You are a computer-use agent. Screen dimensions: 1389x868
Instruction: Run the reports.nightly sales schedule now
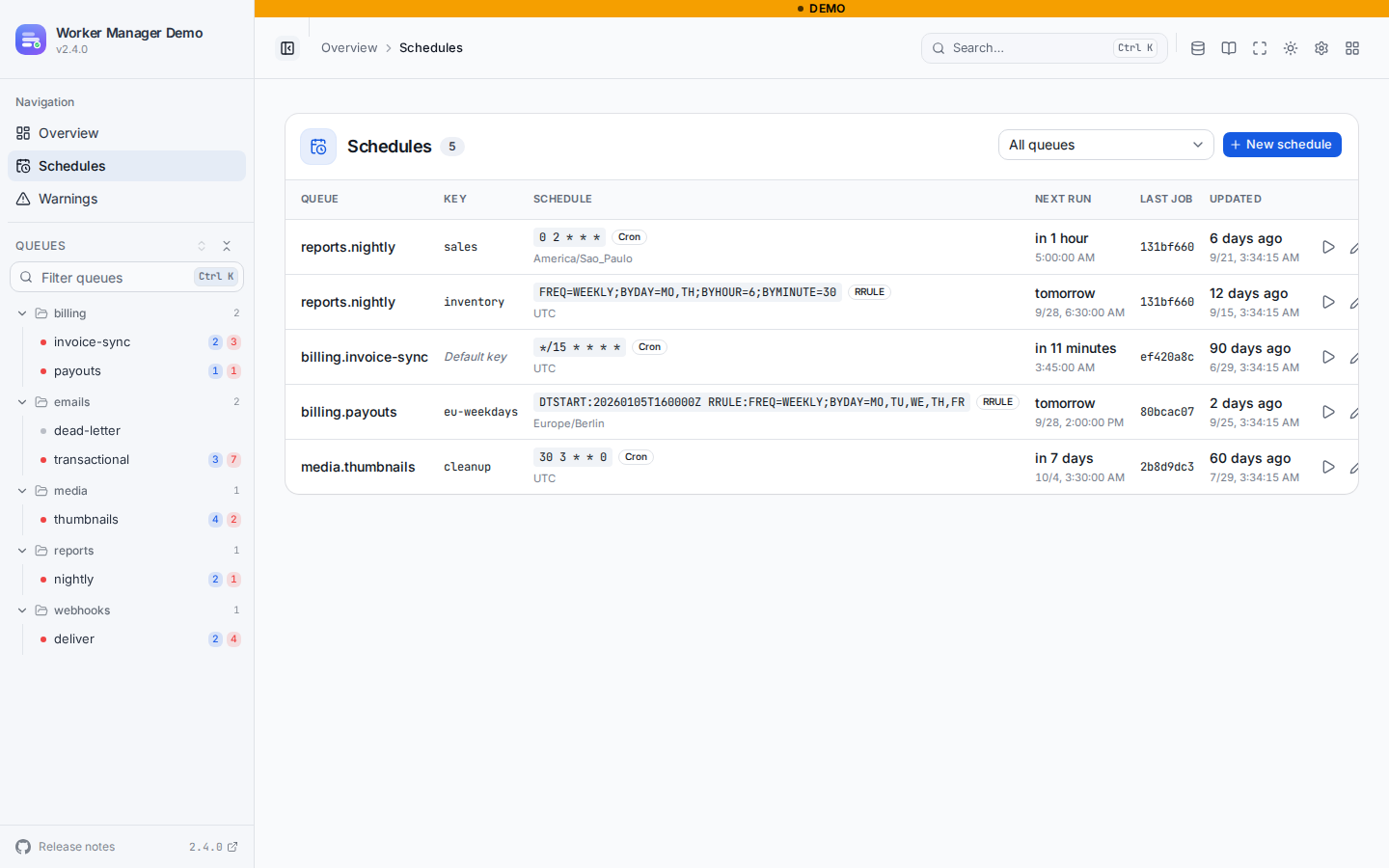point(1328,247)
